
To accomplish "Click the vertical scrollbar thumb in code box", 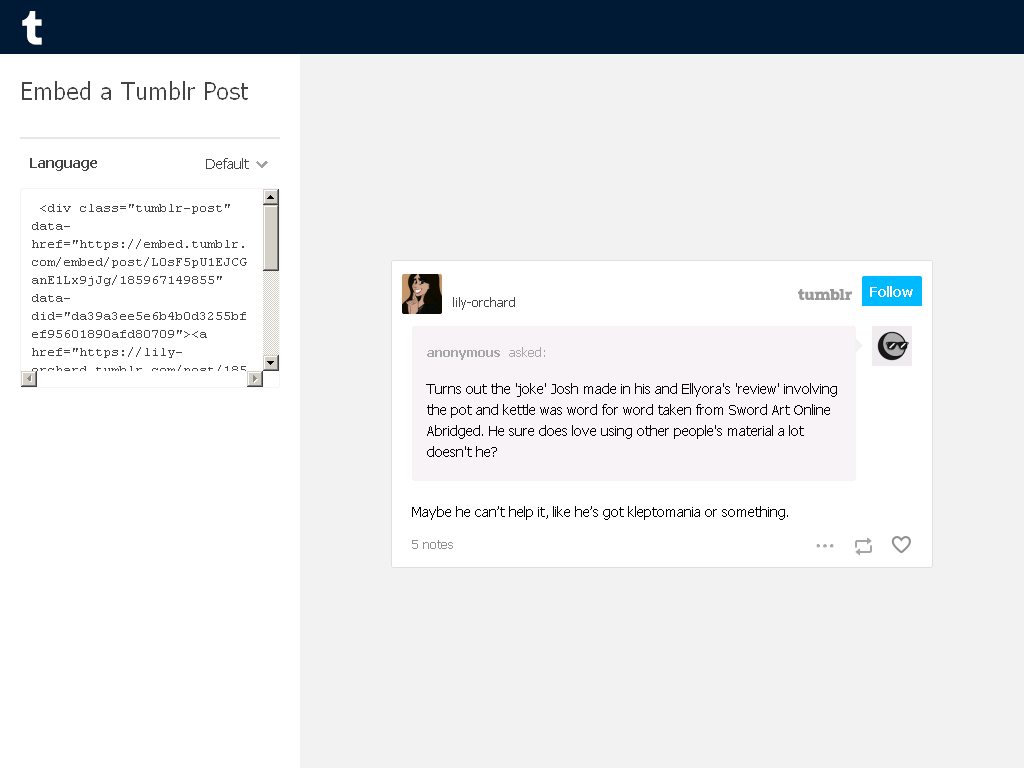I will click(x=271, y=238).
